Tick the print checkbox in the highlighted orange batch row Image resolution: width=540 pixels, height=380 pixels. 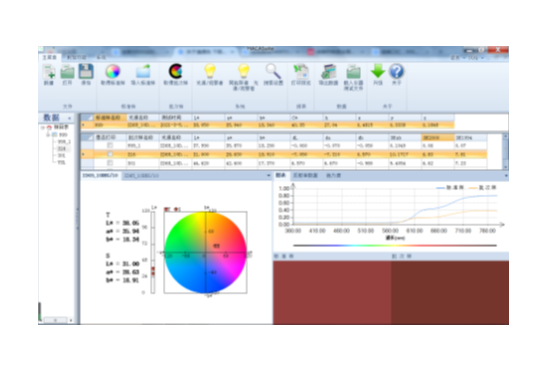[x=110, y=154]
